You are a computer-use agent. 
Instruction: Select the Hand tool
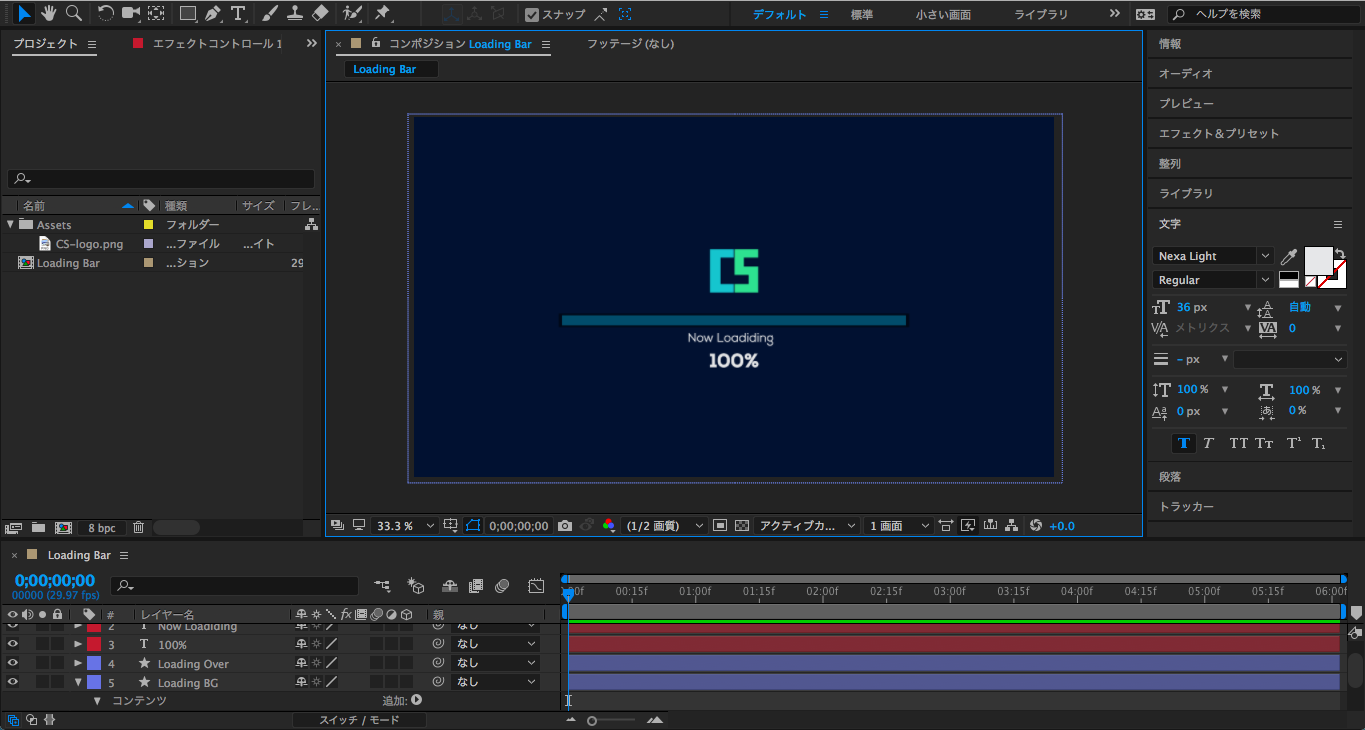click(x=48, y=13)
